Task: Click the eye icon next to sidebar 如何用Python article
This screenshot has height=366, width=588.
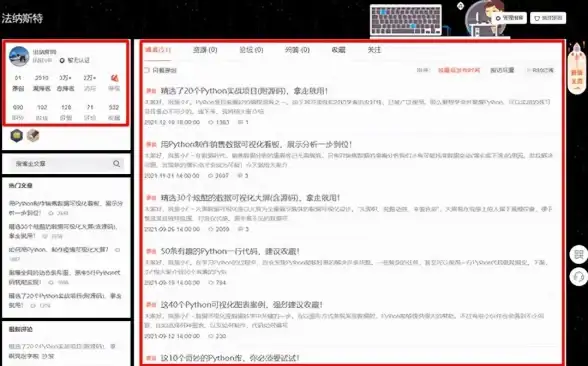Action: tap(117, 250)
